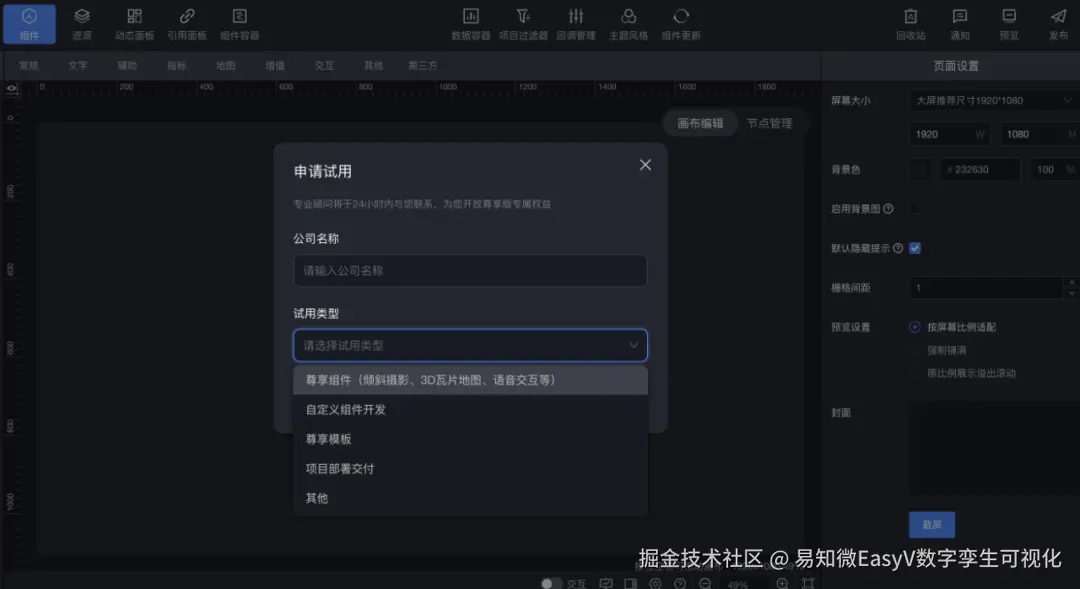The height and width of the screenshot is (589, 1080).
Task: Open the 数据容器 data container
Action: (x=470, y=24)
